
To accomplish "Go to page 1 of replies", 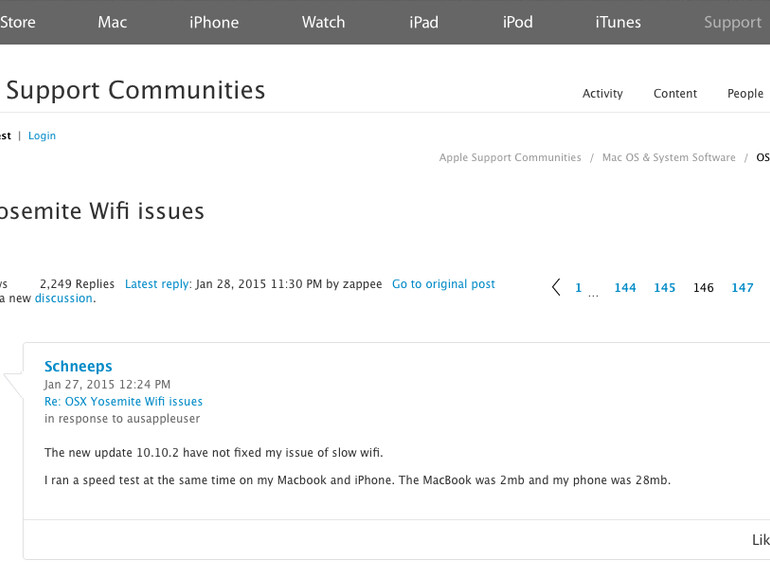I will tap(578, 288).
